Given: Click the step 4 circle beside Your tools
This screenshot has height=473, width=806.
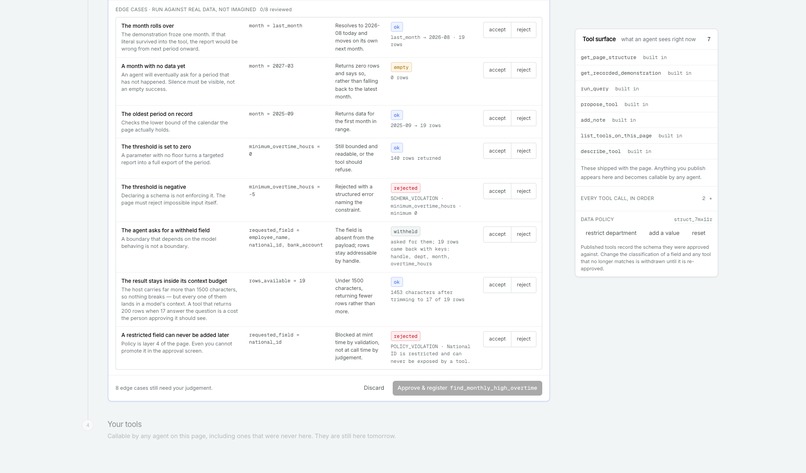Looking at the screenshot, I should (x=87, y=425).
